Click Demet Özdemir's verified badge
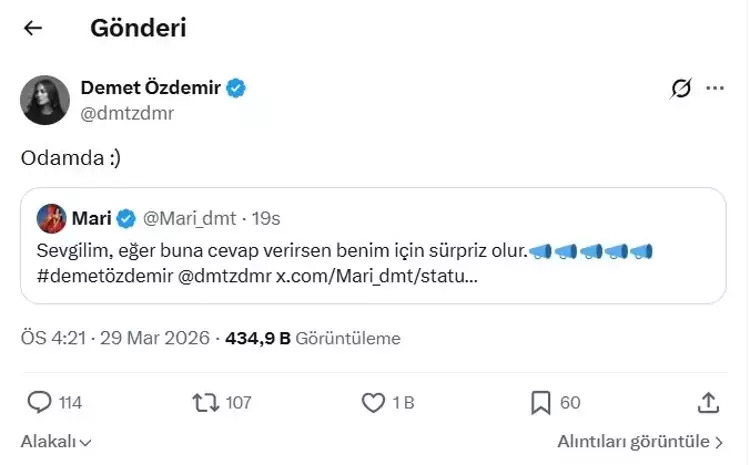Image resolution: width=750 pixels, height=465 pixels. [x=236, y=88]
